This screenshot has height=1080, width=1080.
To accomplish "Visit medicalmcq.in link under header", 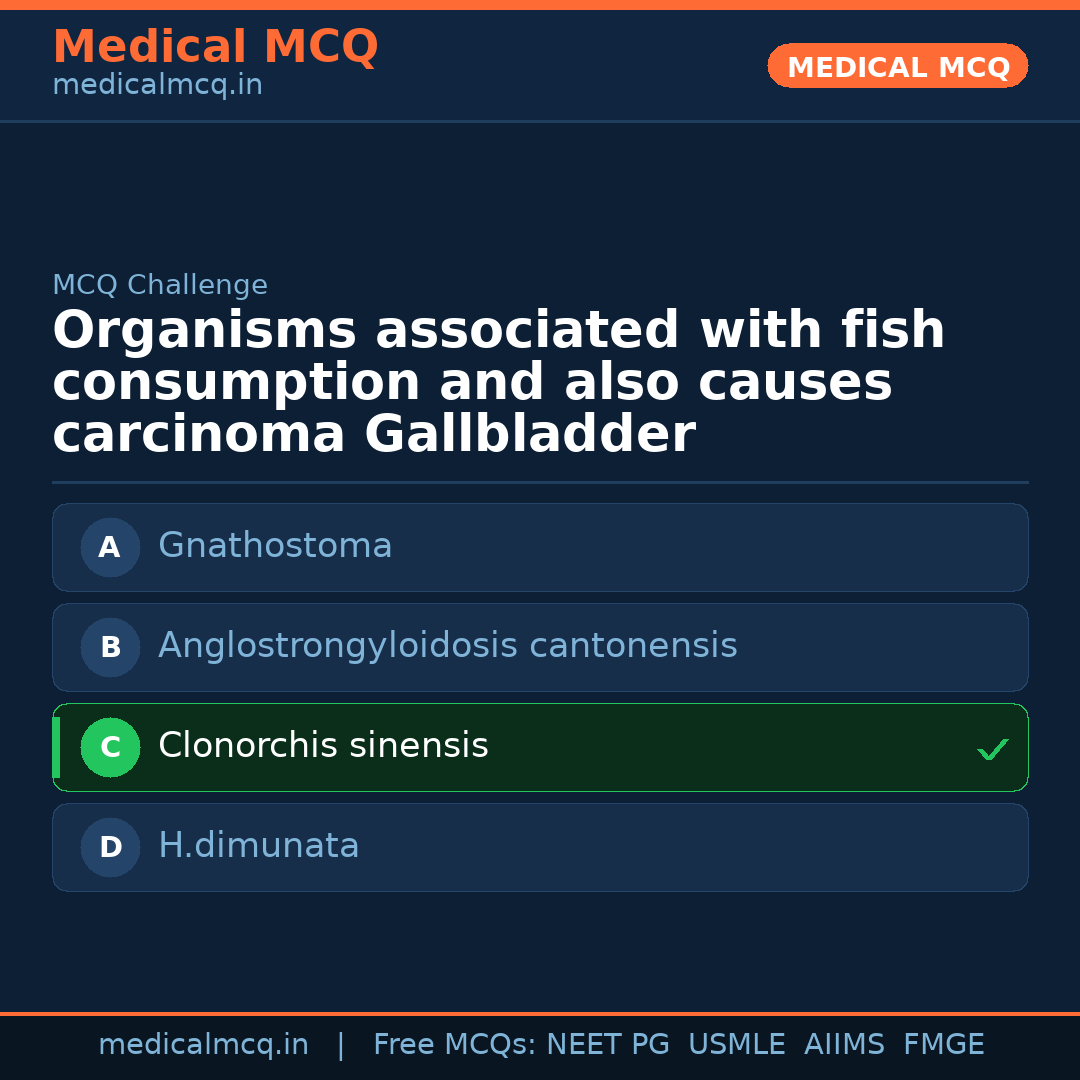I will point(157,85).
